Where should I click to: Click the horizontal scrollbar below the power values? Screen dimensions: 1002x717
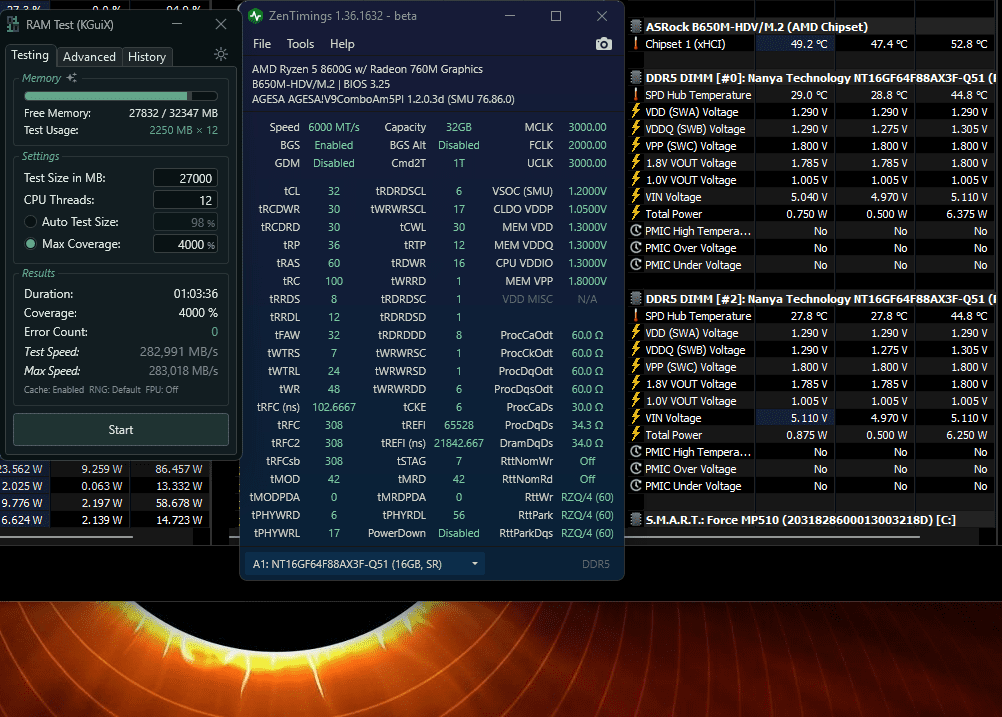coord(66,537)
